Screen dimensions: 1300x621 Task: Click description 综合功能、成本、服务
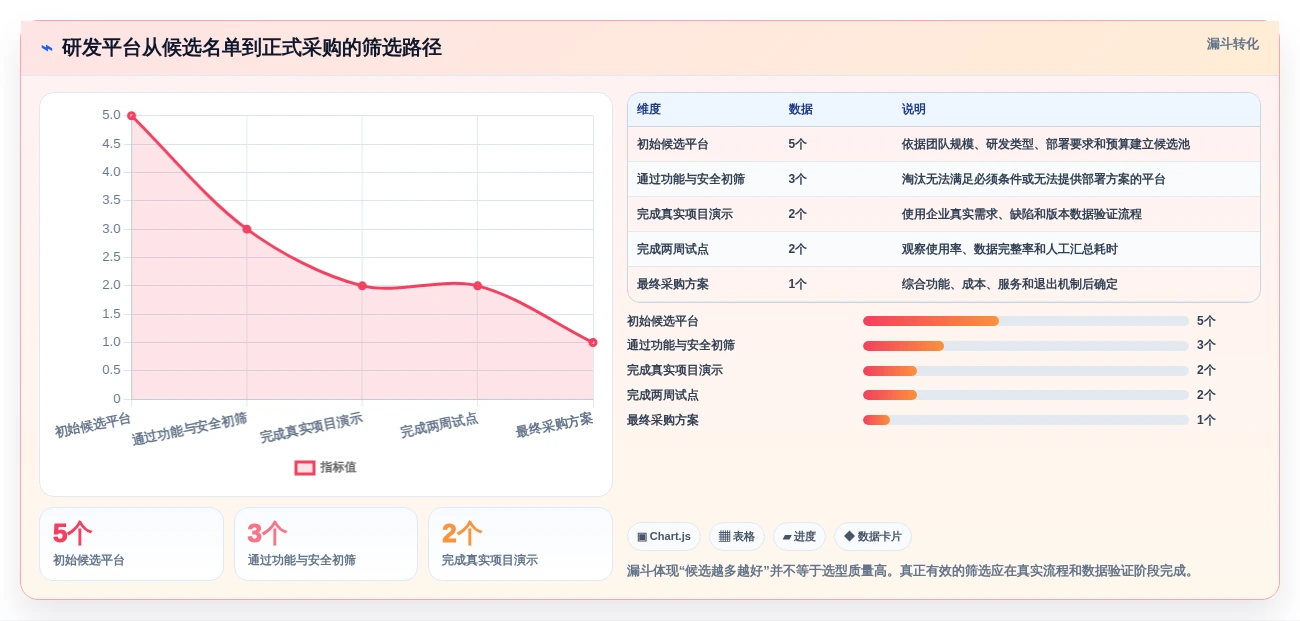pos(1009,284)
